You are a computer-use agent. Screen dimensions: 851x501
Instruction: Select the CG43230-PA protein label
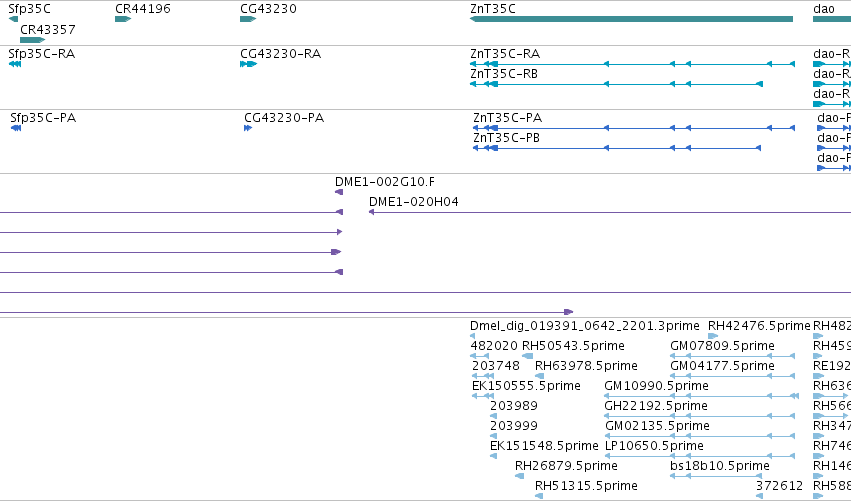284,118
